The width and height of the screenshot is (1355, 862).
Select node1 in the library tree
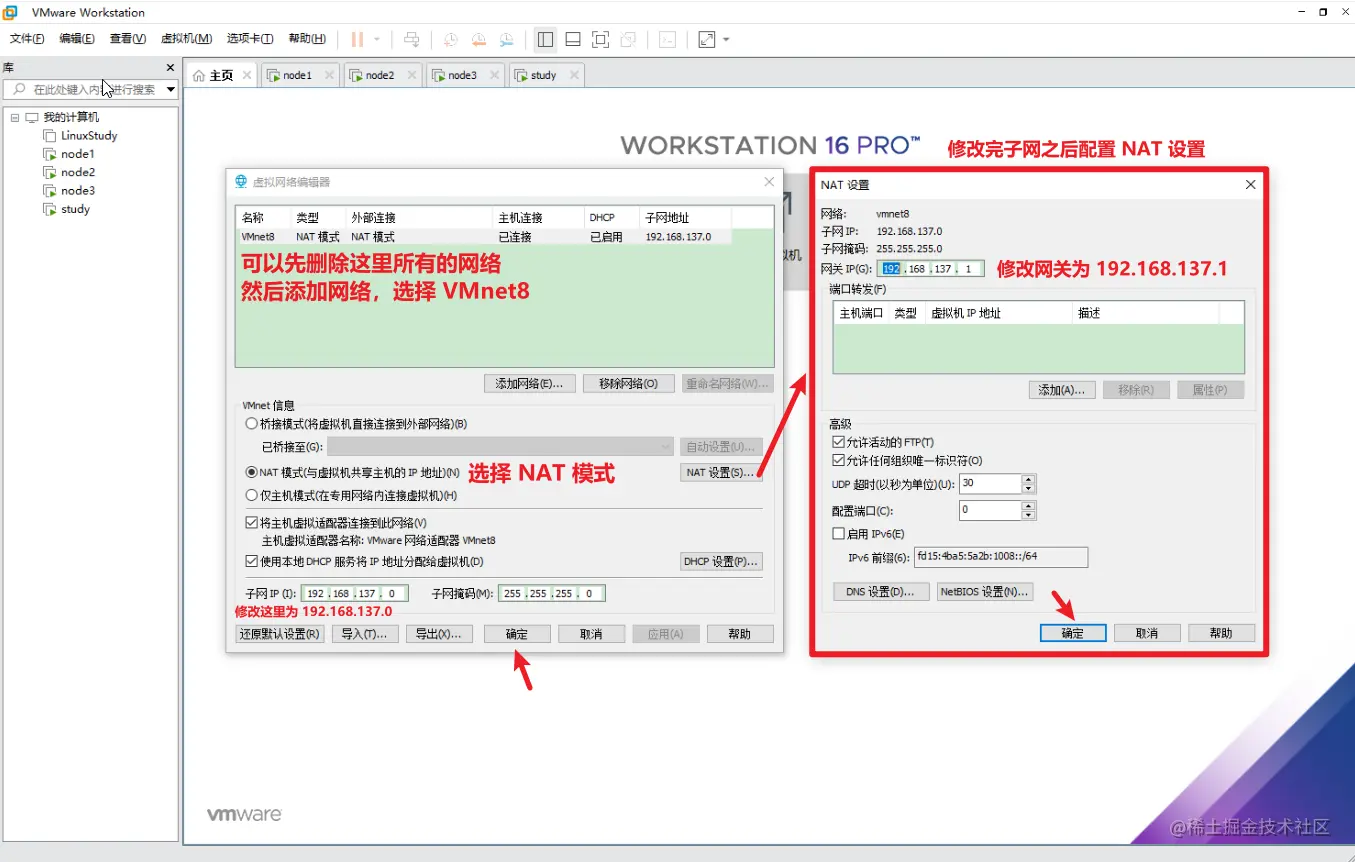pos(77,154)
